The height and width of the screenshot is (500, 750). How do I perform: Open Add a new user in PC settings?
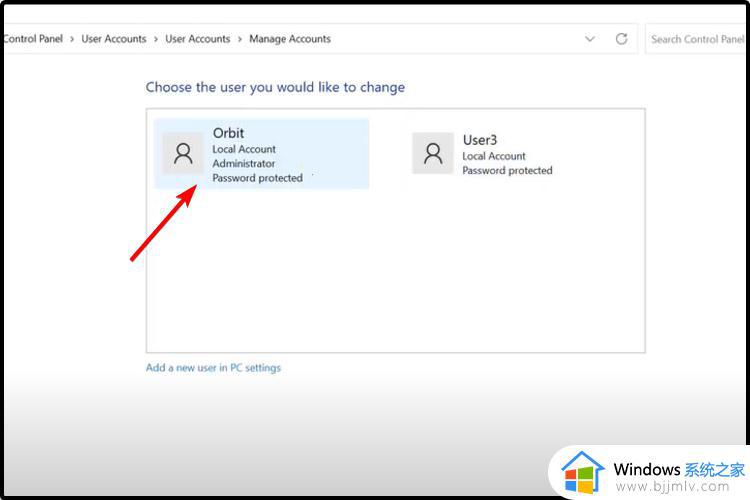point(213,367)
